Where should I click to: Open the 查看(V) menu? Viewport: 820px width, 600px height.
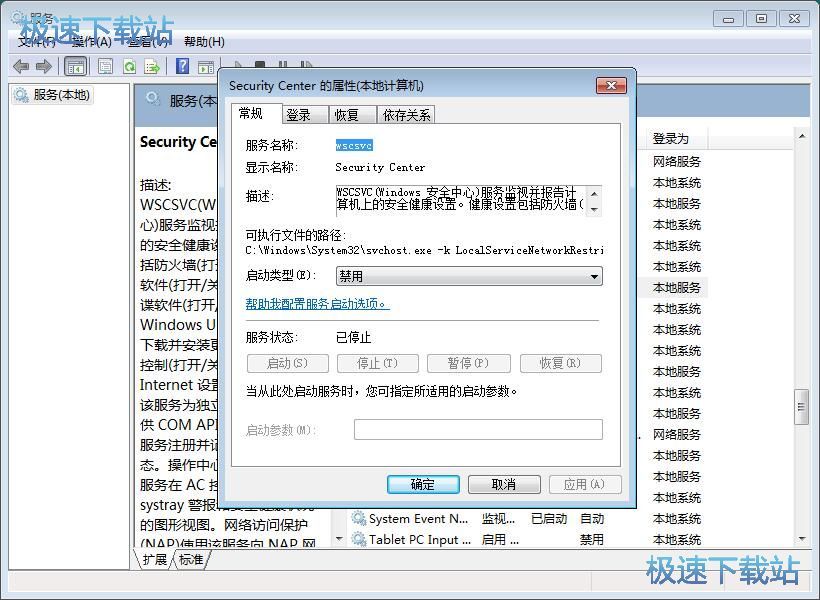(x=149, y=41)
